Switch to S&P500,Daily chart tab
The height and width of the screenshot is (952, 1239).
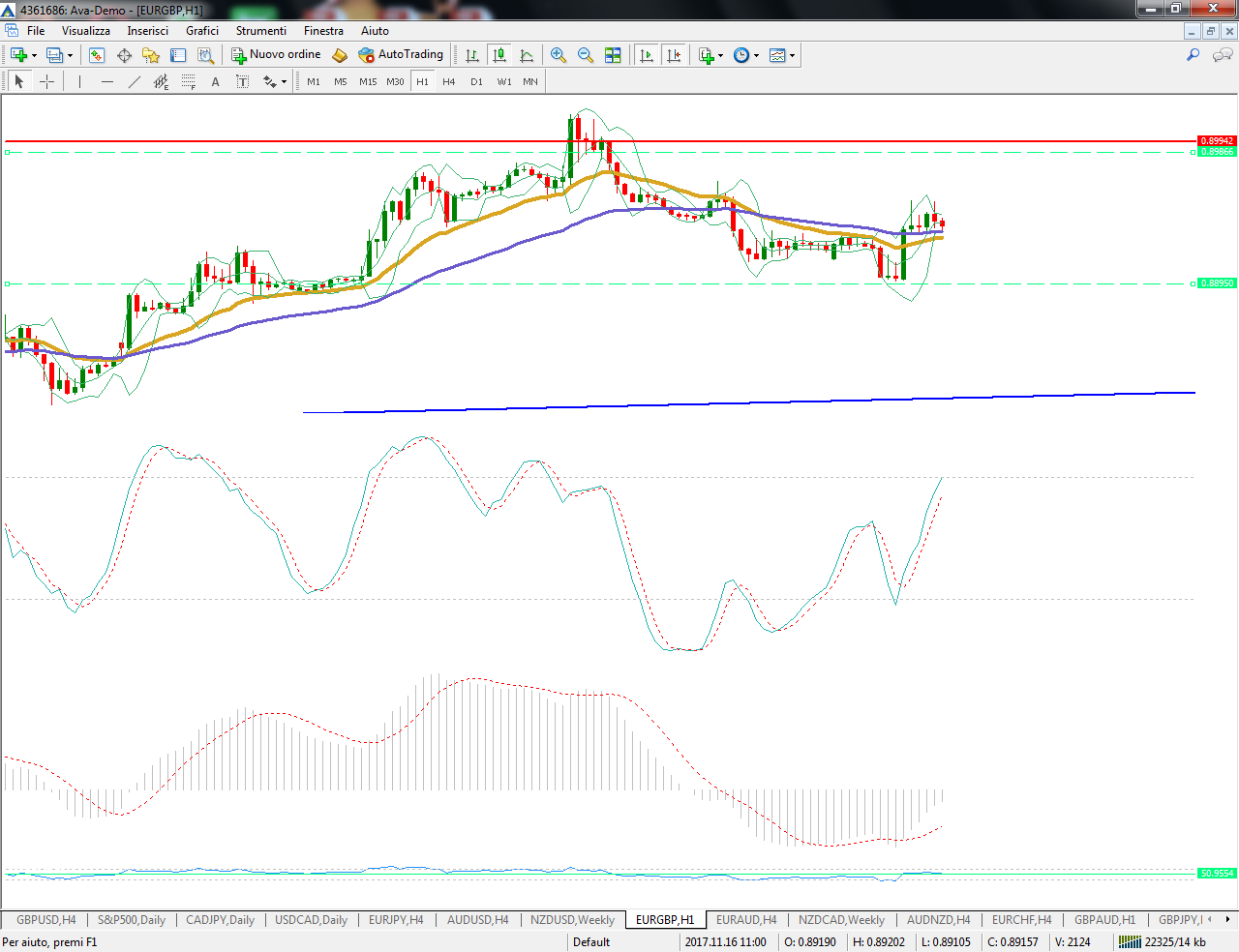tap(132, 919)
